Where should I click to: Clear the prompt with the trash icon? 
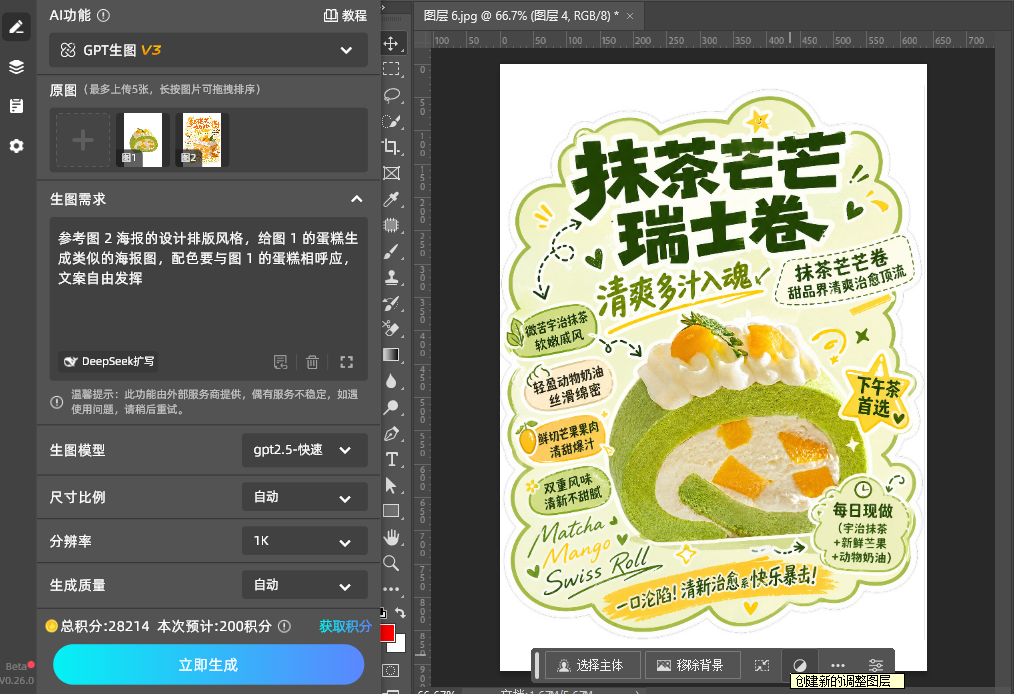coord(312,362)
